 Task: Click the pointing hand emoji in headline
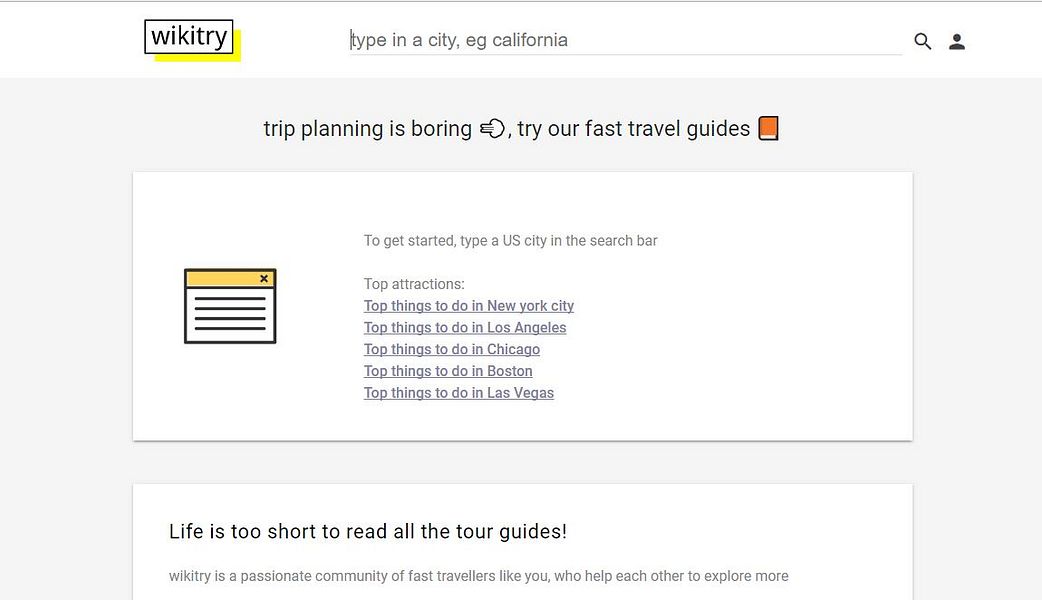click(492, 129)
